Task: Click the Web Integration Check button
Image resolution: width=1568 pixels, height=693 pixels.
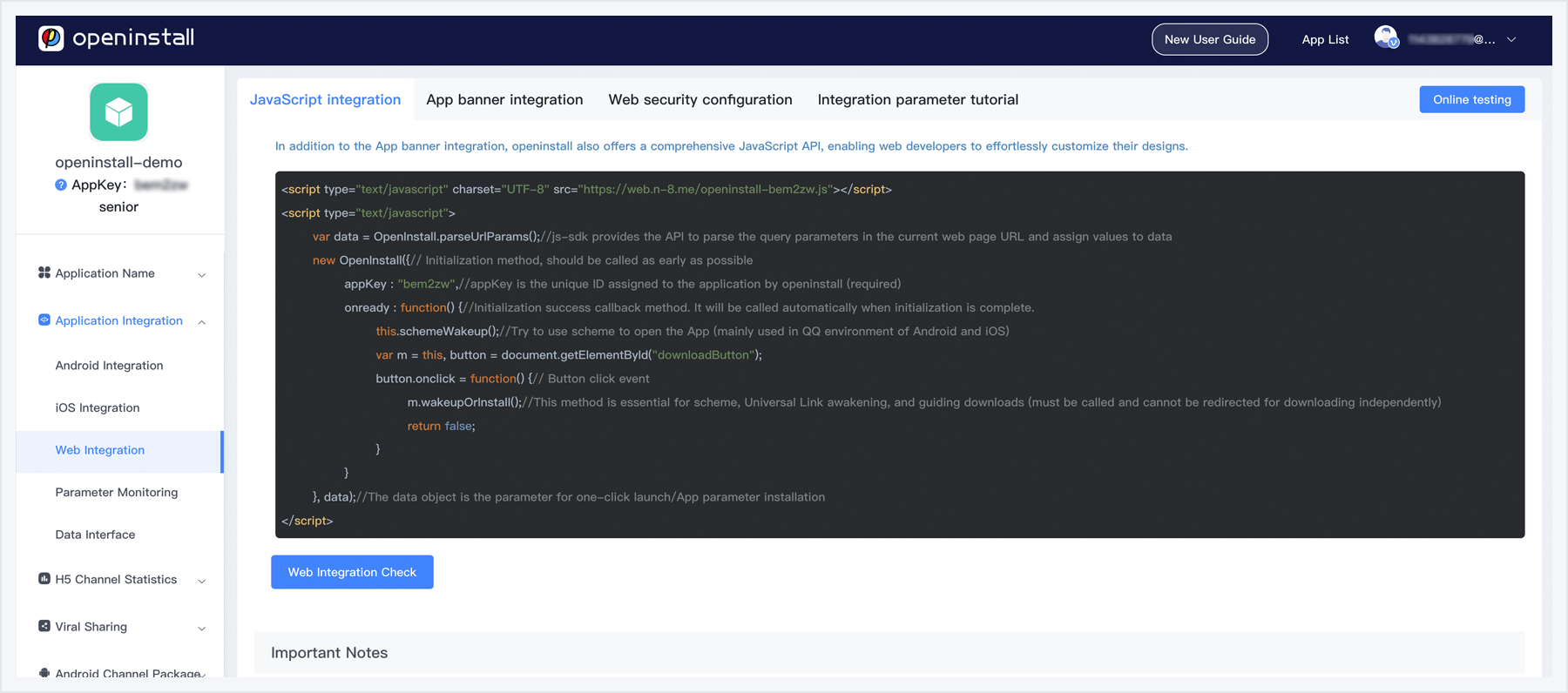Action: (352, 572)
